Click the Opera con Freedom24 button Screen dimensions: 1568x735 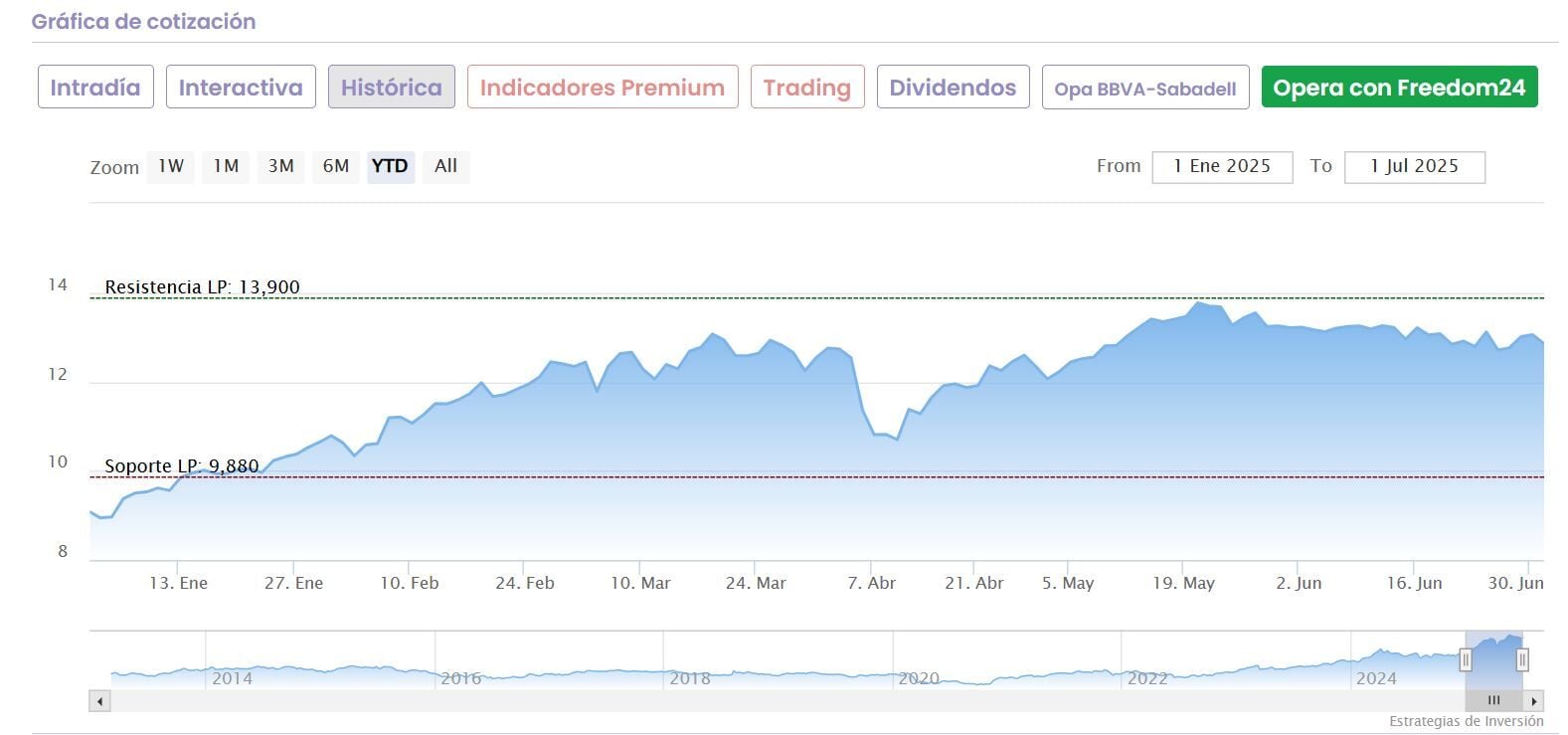point(1399,88)
